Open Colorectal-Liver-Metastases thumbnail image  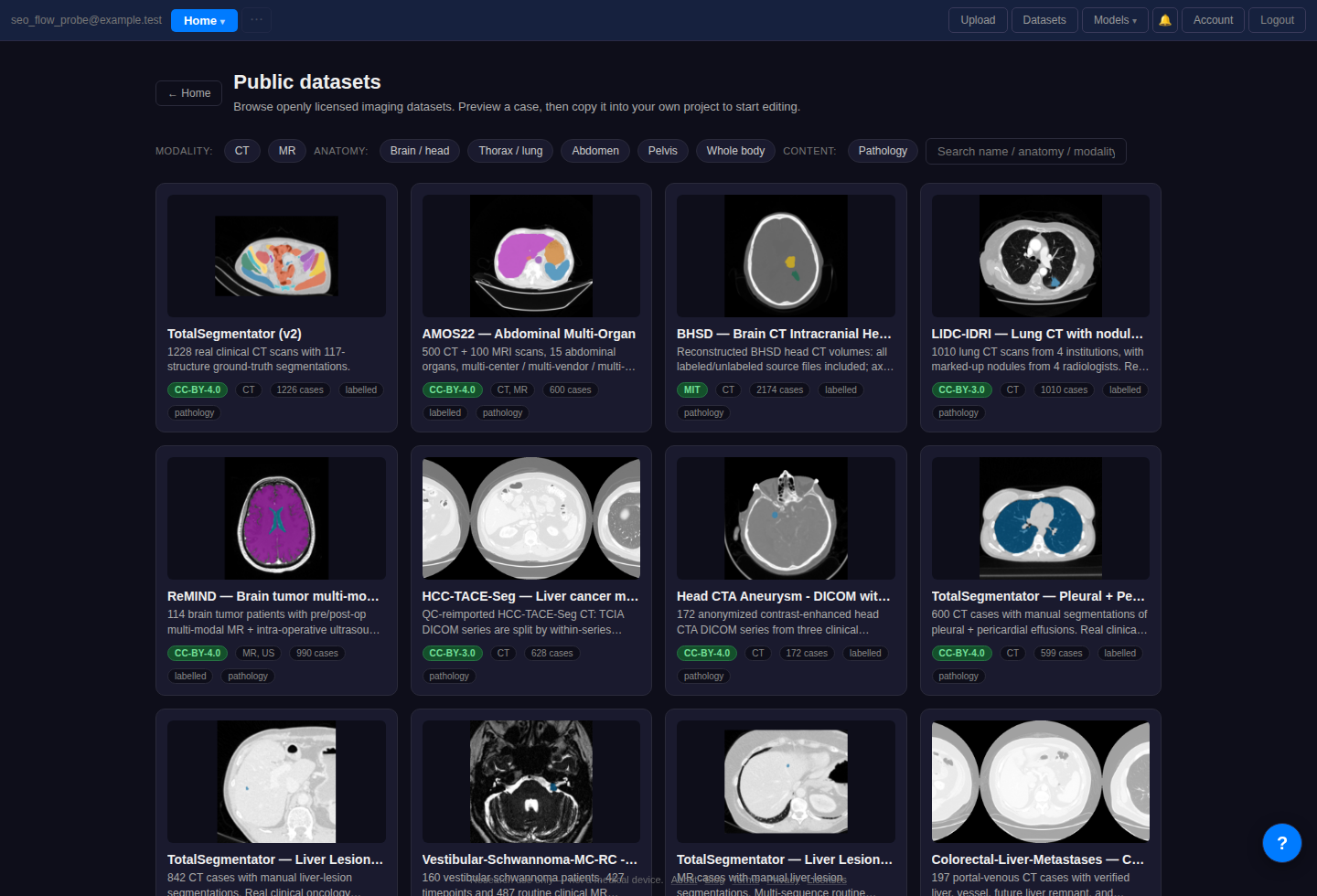tap(1041, 782)
